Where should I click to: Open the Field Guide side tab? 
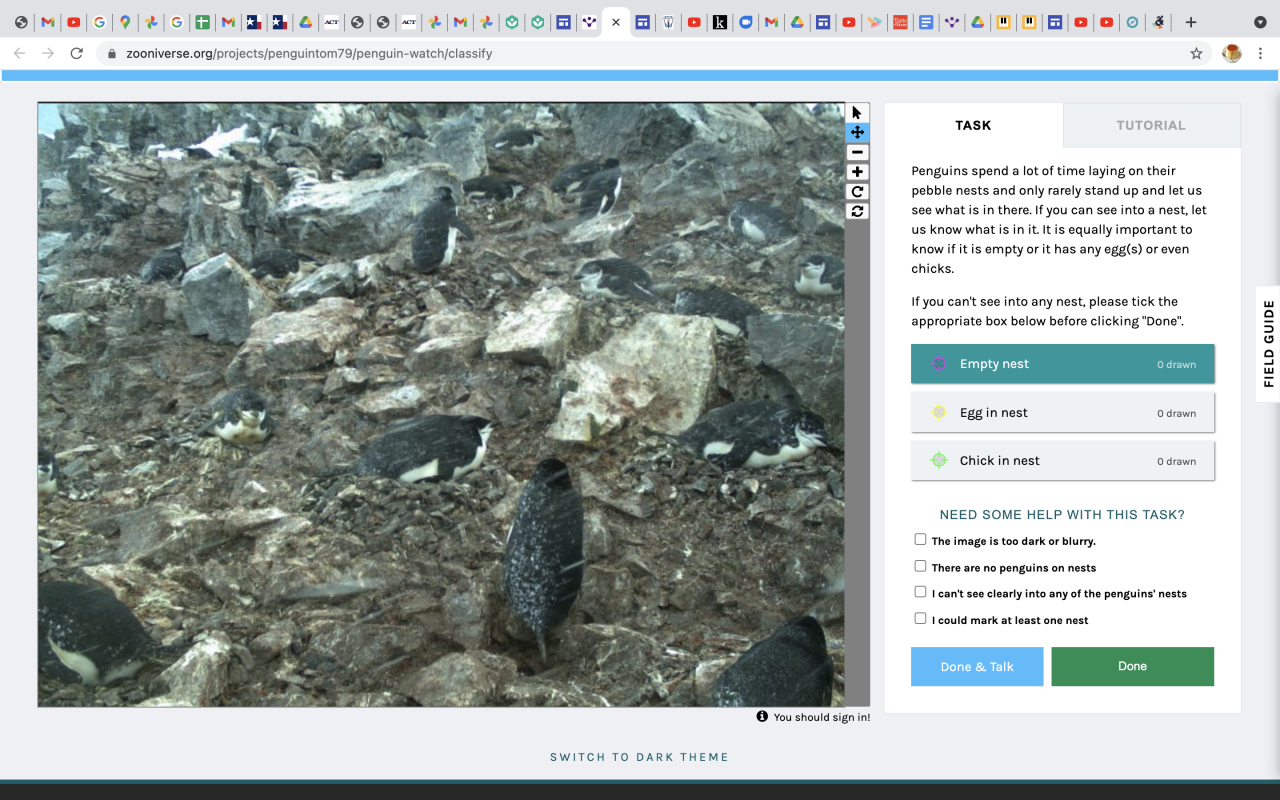(1268, 344)
